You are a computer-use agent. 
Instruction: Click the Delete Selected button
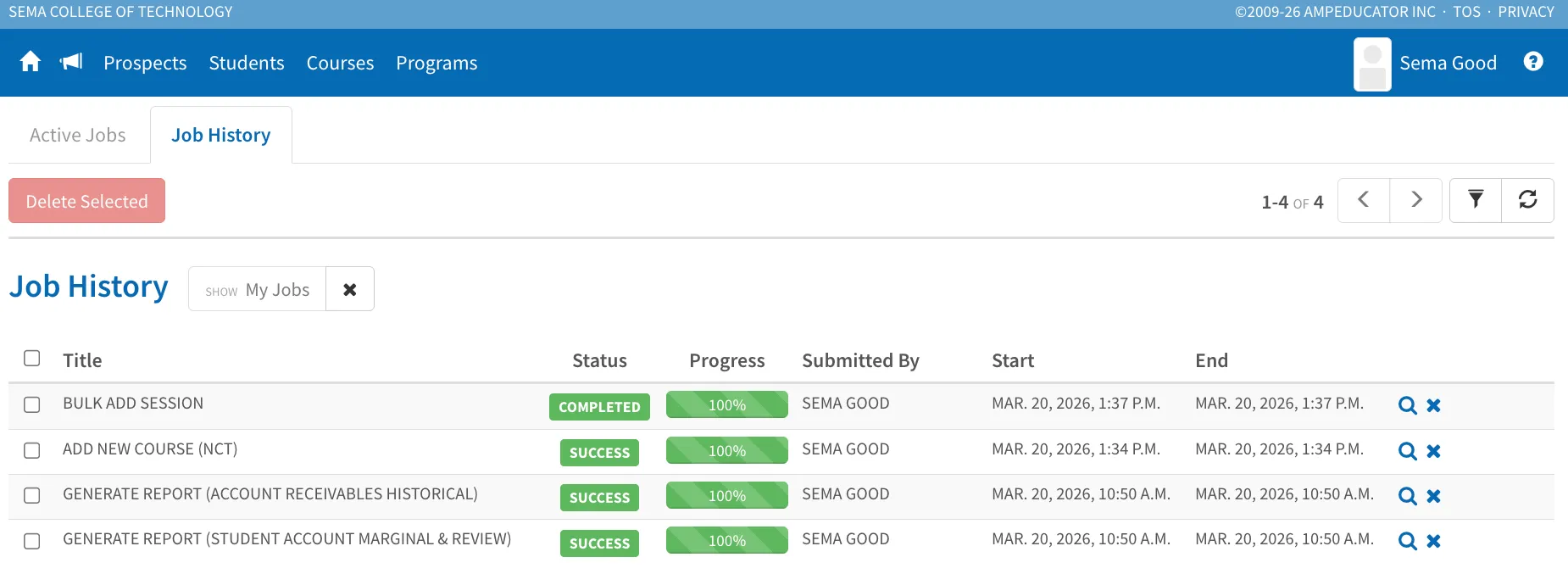86,201
